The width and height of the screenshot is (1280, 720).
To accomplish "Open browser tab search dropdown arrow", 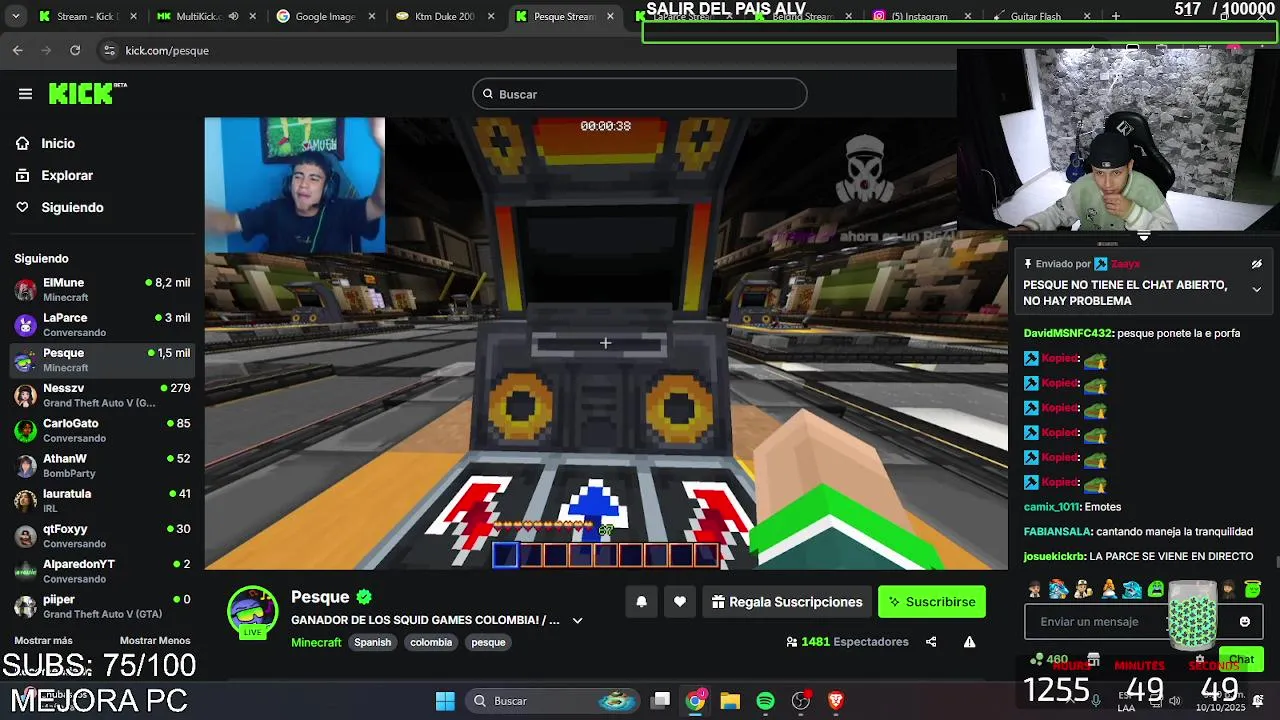I will point(14,16).
